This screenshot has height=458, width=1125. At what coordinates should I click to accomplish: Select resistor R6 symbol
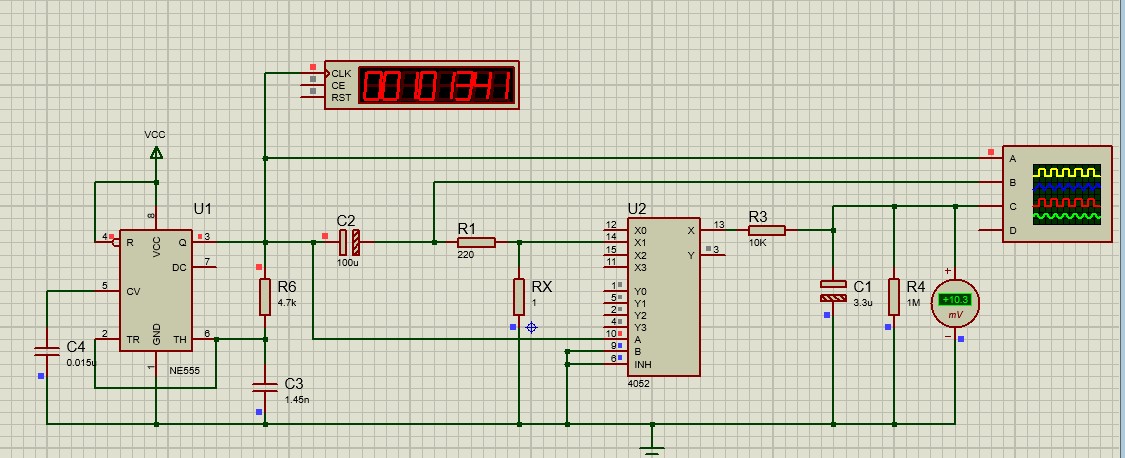pos(265,296)
